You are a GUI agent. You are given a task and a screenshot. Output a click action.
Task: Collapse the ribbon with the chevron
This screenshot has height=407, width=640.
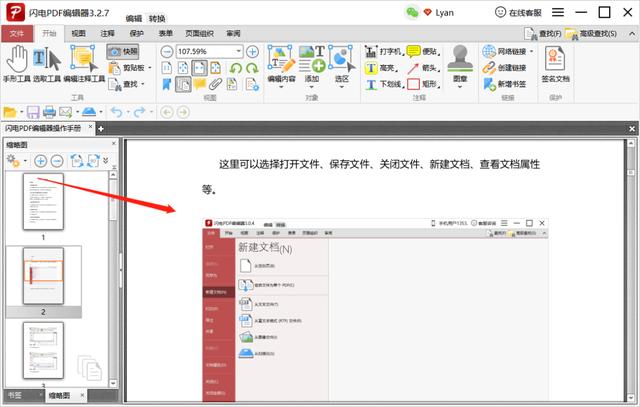click(632, 34)
